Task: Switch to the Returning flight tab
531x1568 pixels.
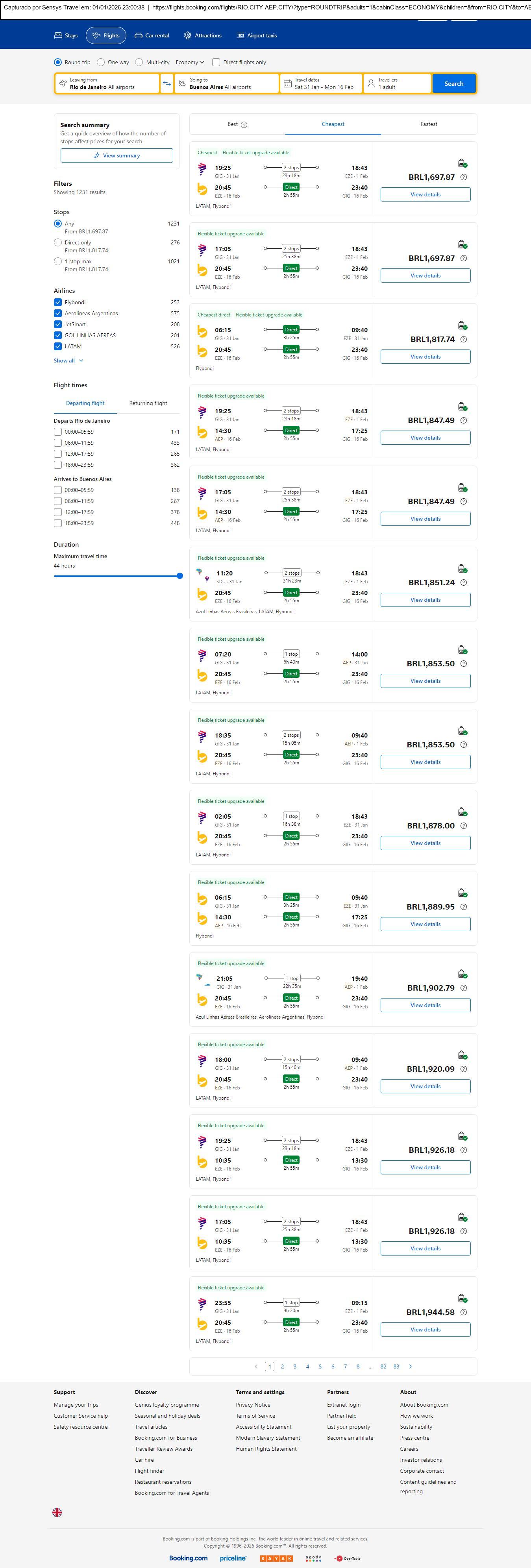Action: (x=148, y=403)
